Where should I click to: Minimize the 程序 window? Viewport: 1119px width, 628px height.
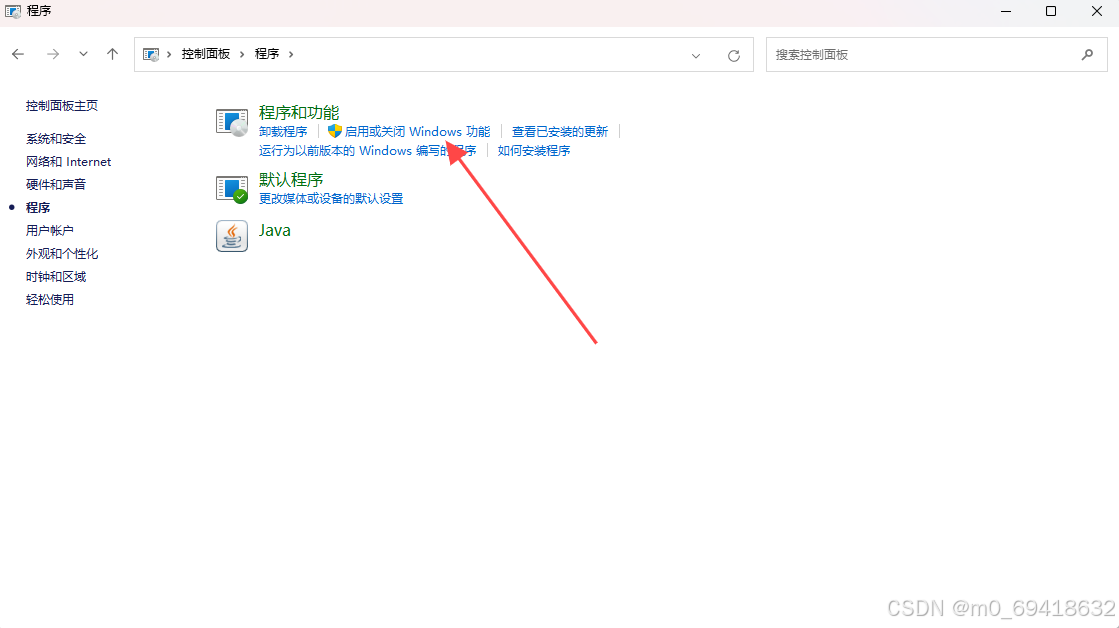tap(1006, 11)
